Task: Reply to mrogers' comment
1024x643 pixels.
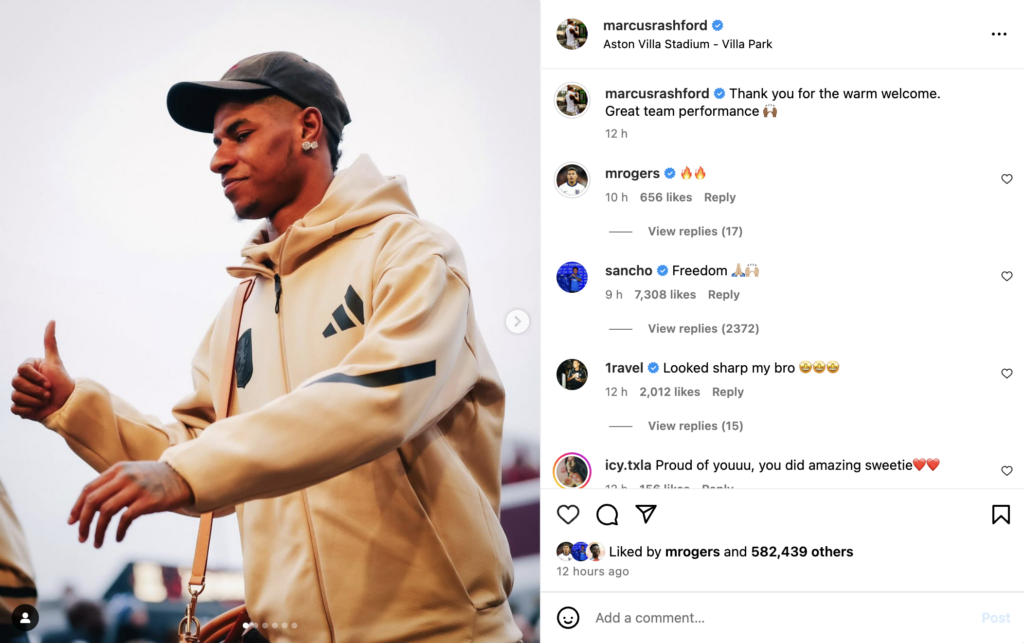Action: click(720, 197)
